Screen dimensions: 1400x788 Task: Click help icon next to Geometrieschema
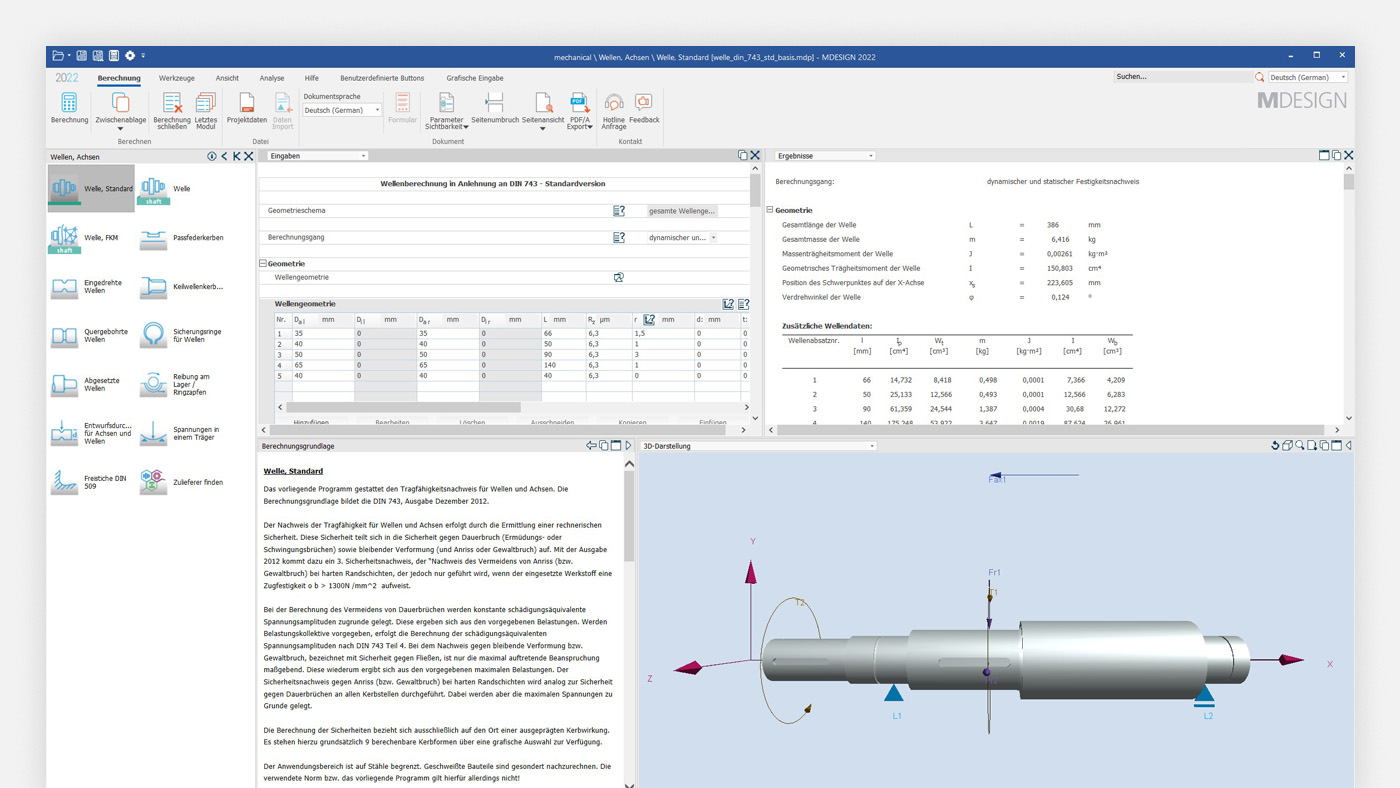(x=619, y=211)
